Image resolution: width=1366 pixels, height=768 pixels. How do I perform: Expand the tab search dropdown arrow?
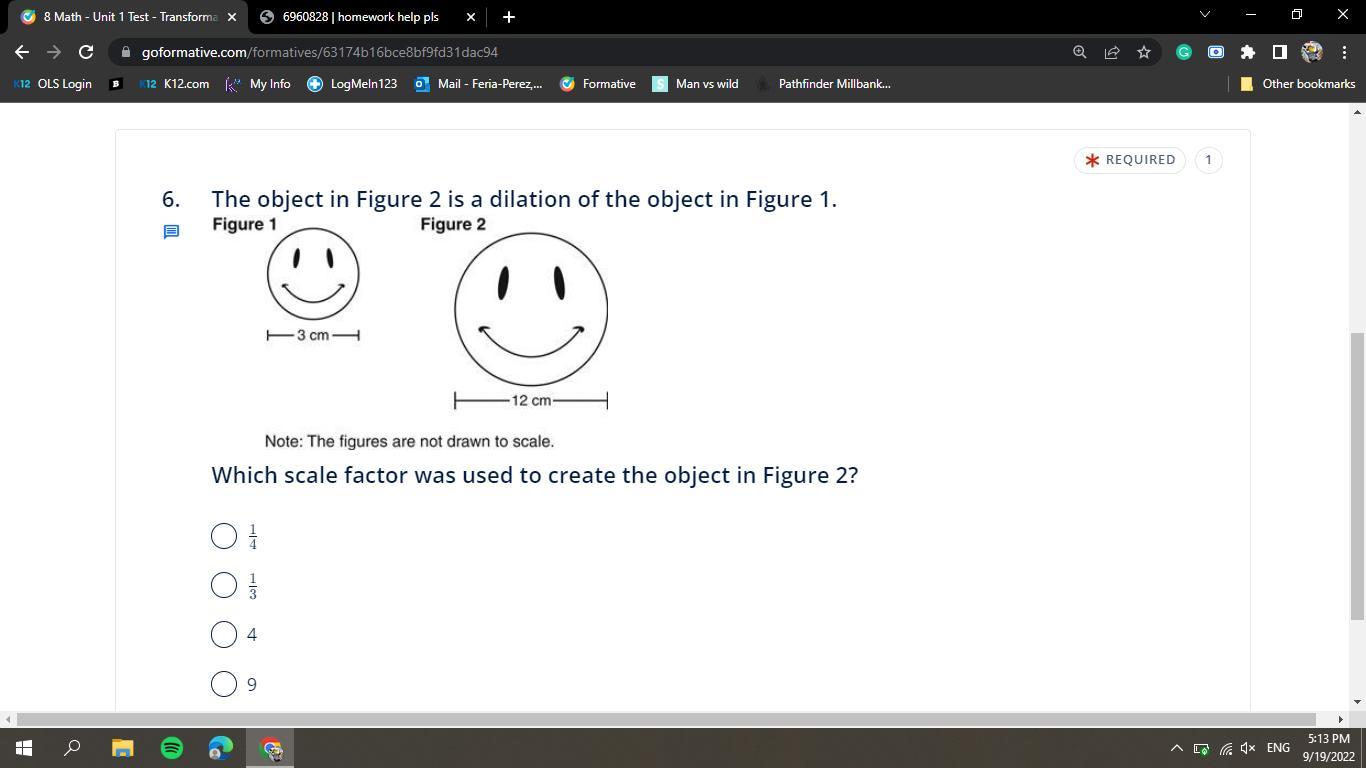(1204, 15)
